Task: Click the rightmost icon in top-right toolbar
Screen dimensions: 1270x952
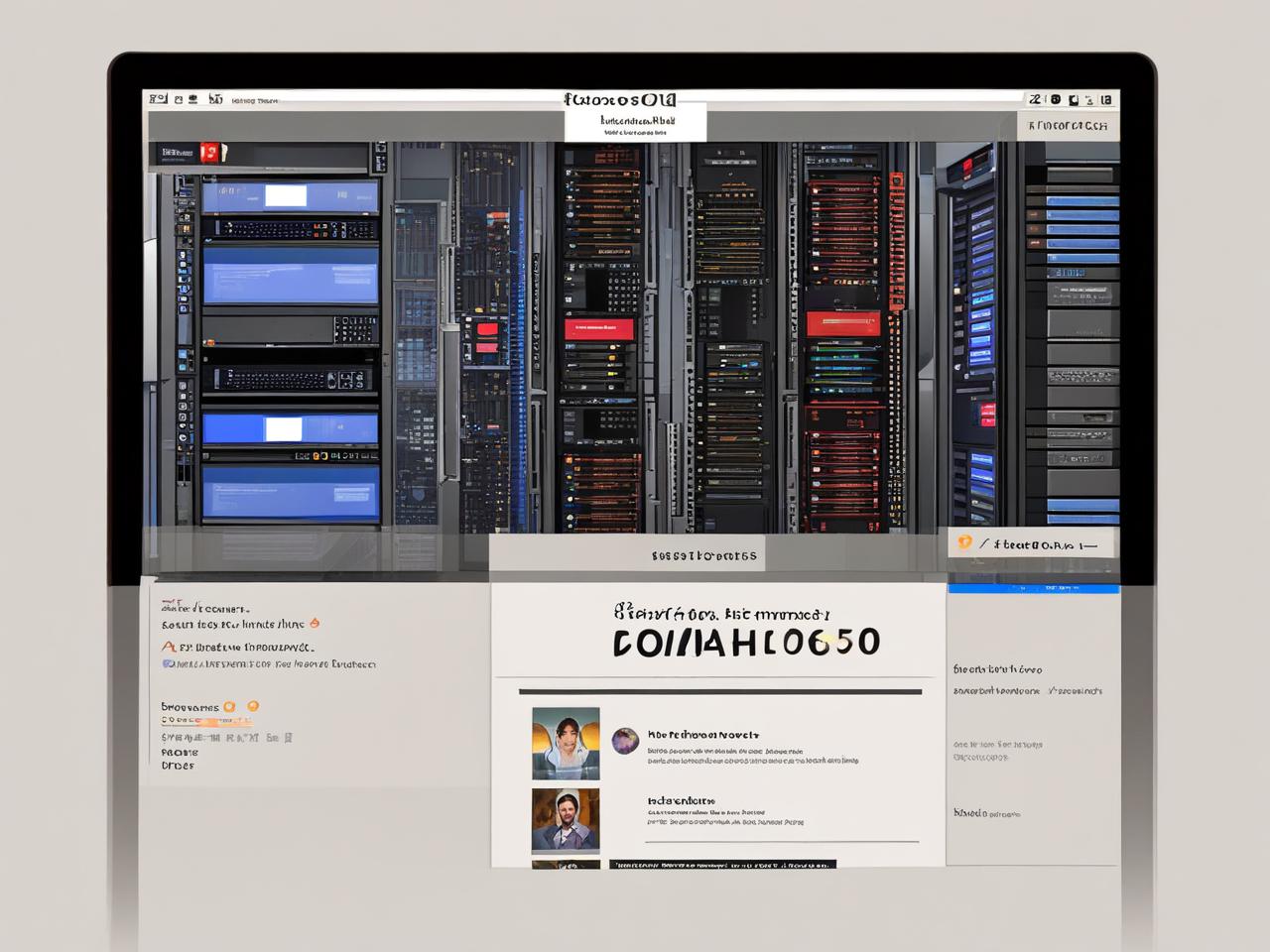Action: (x=1106, y=99)
